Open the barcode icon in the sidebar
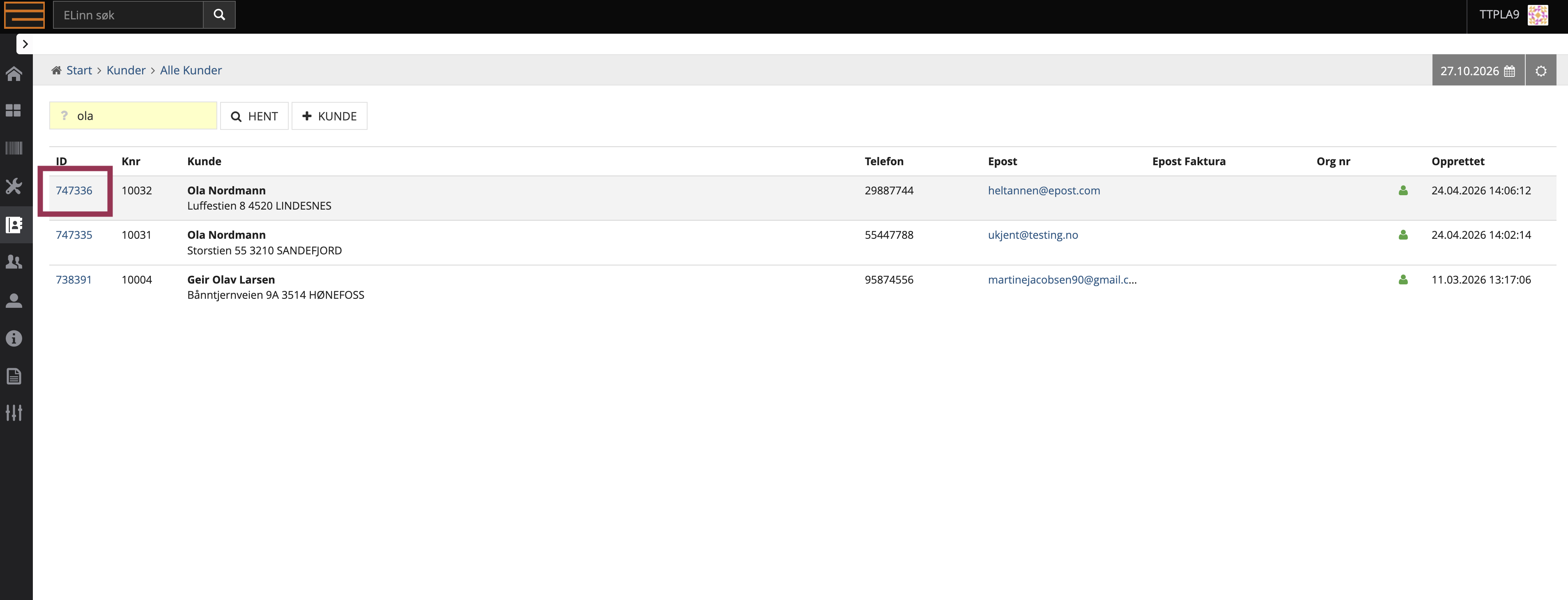 coord(14,148)
